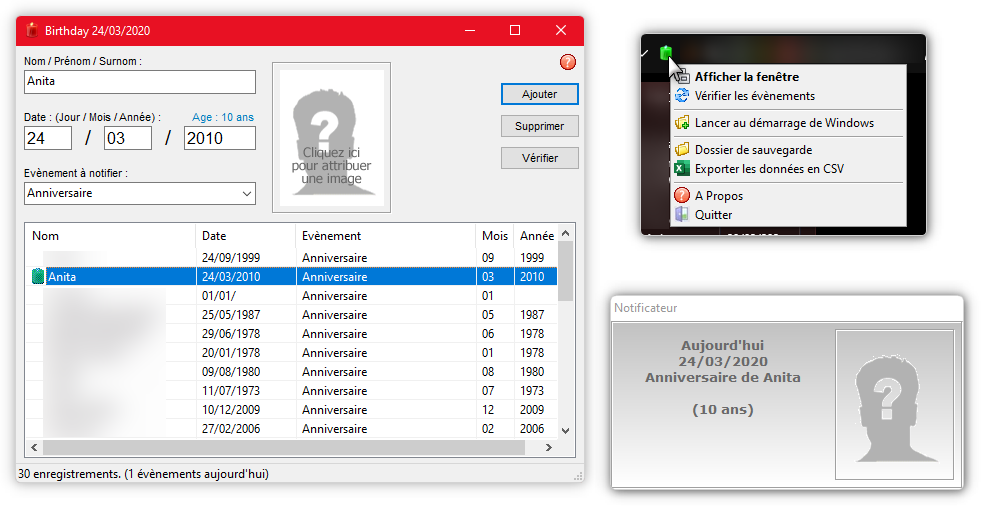Viewport: 984px width, 510px height.
Task: Click the green Birthday tray icon
Action: coord(665,52)
